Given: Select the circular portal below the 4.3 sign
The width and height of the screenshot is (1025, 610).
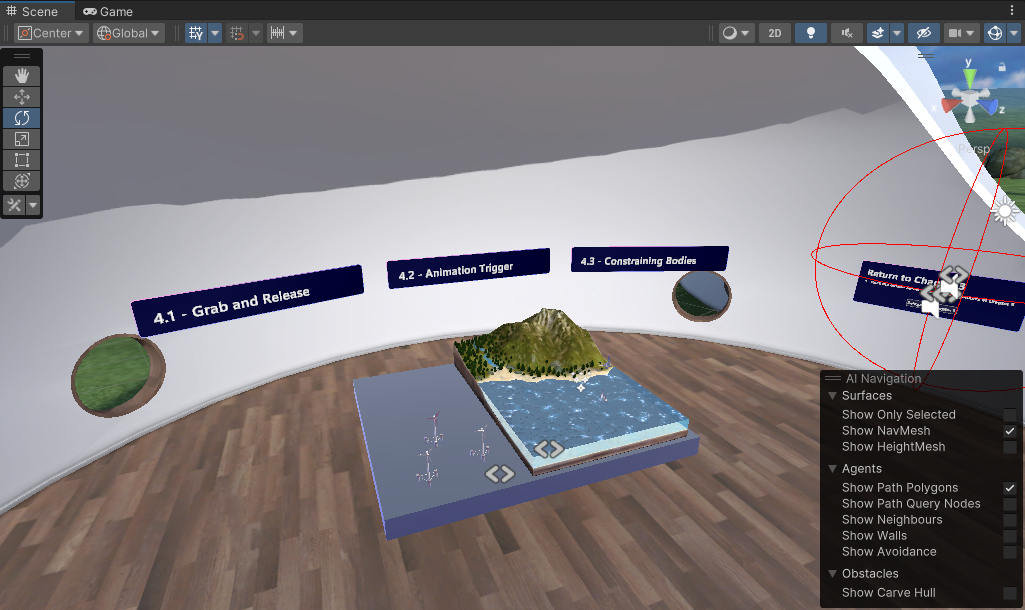Looking at the screenshot, I should [x=701, y=296].
